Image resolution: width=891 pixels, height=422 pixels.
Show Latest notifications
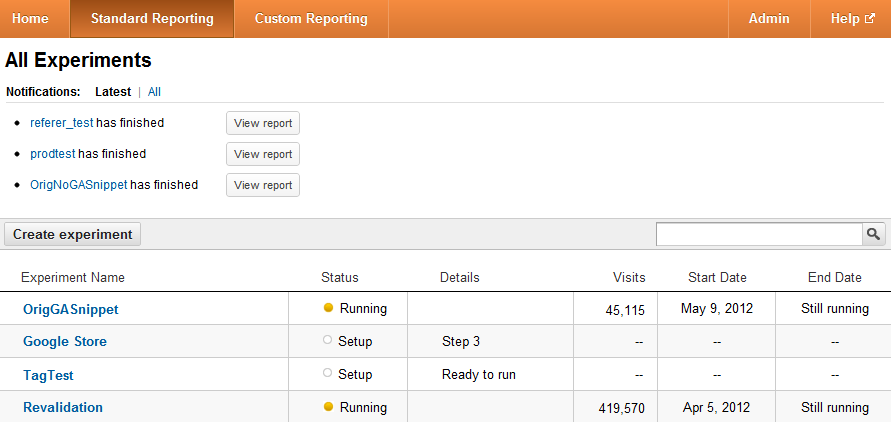tap(113, 92)
